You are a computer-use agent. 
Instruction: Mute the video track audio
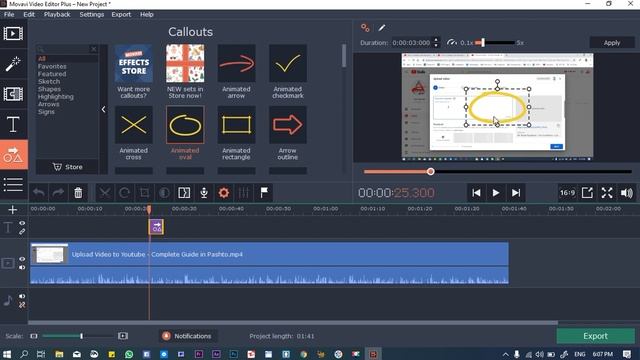click(22, 267)
